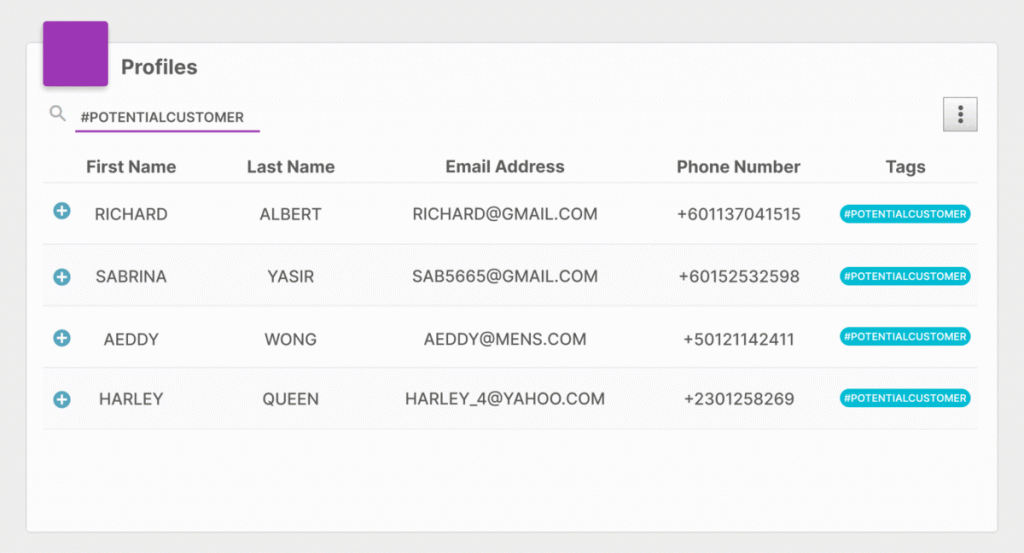The height and width of the screenshot is (553, 1024).
Task: Click the Tags column header
Action: click(x=905, y=167)
